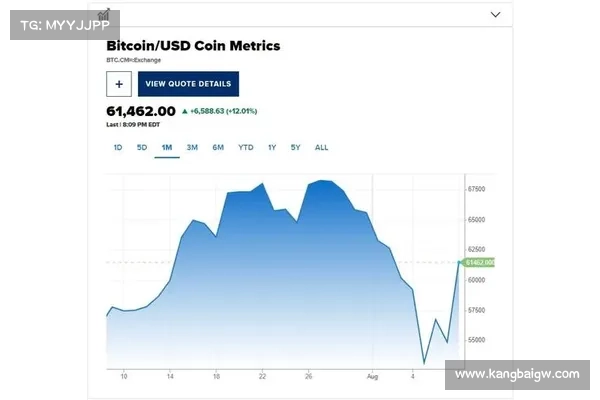The width and height of the screenshot is (600, 400).
Task: Collapse panel using top-right chevron
Action: pos(496,15)
